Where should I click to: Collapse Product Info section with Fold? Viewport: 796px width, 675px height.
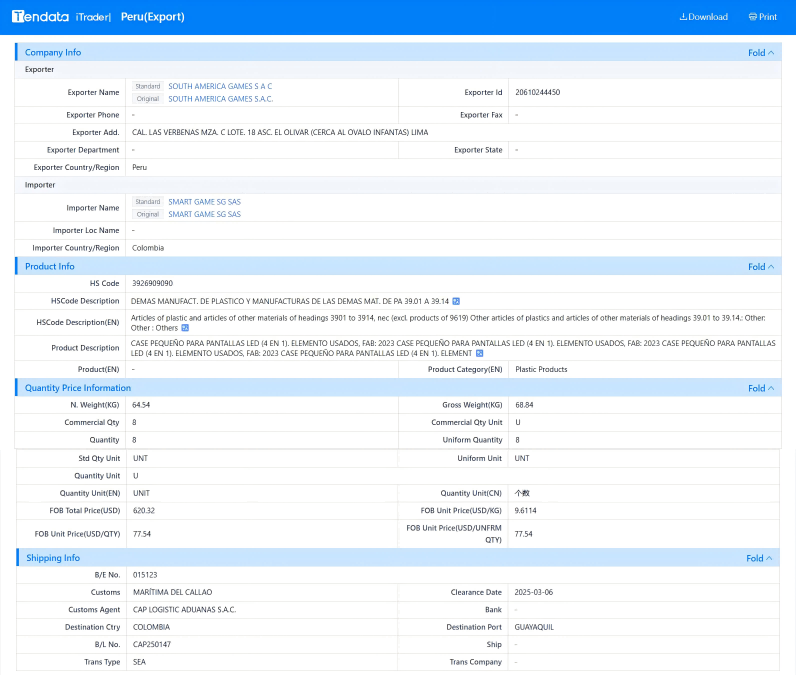(761, 267)
